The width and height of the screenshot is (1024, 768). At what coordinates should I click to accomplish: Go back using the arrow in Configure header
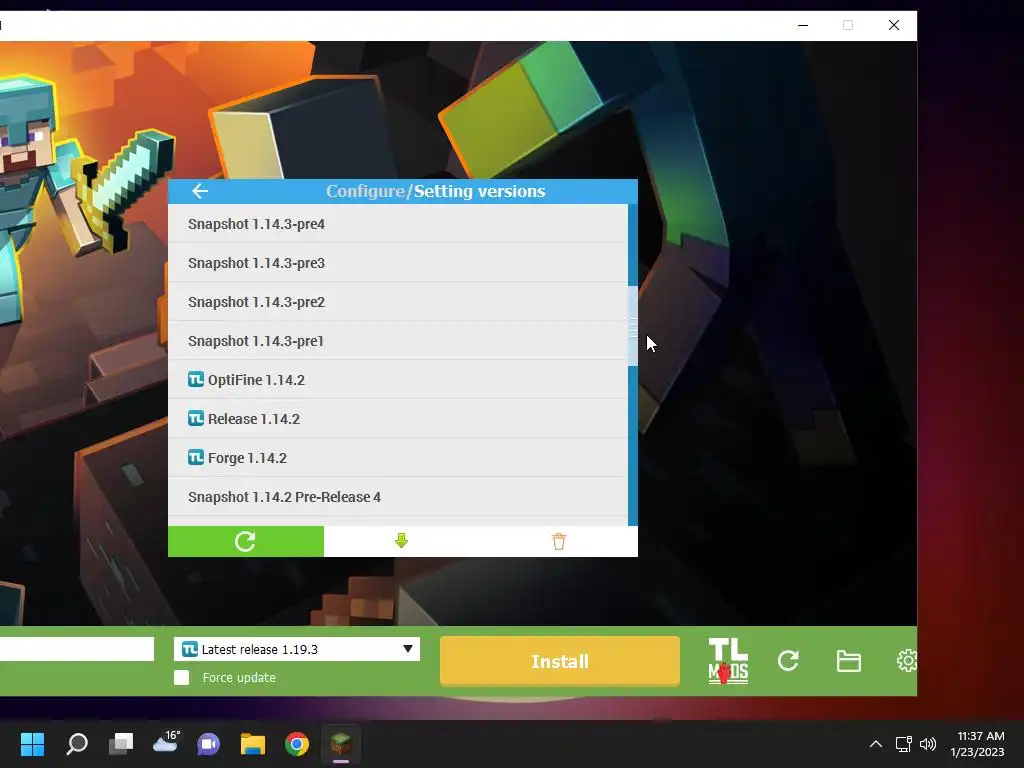click(200, 191)
